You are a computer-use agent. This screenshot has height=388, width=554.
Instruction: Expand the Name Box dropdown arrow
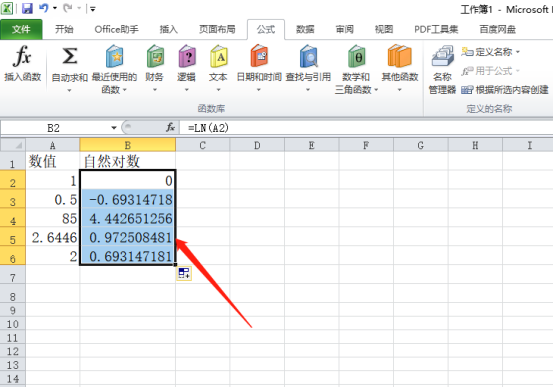[114, 128]
